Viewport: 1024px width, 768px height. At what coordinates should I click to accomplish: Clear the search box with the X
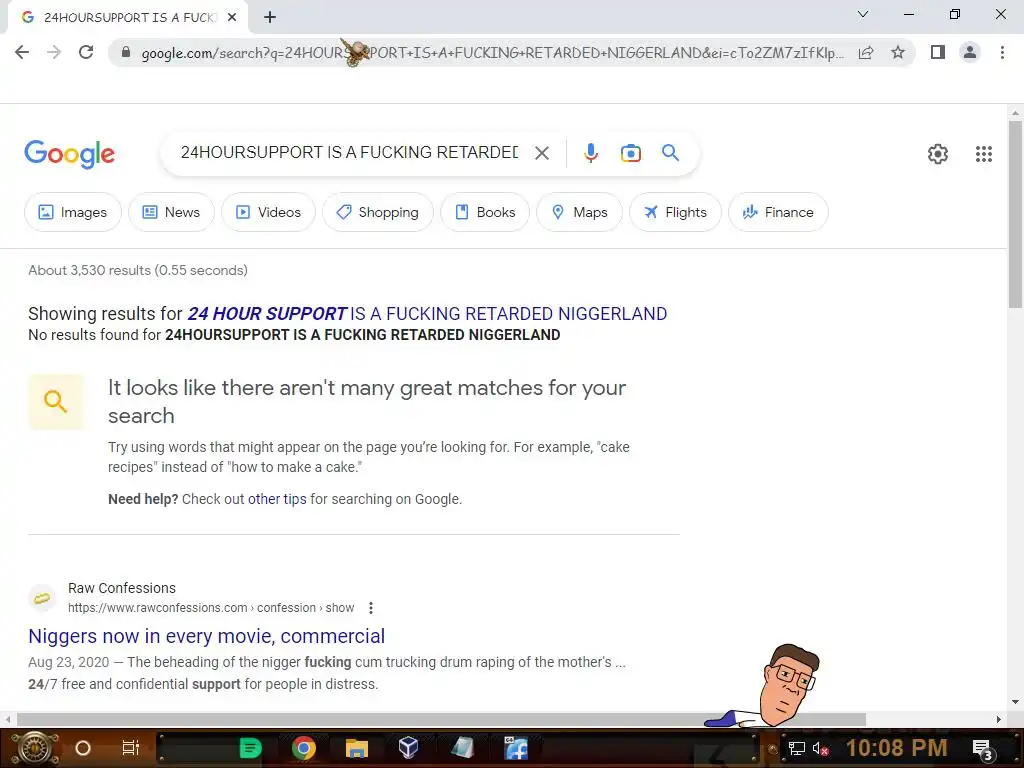click(541, 153)
